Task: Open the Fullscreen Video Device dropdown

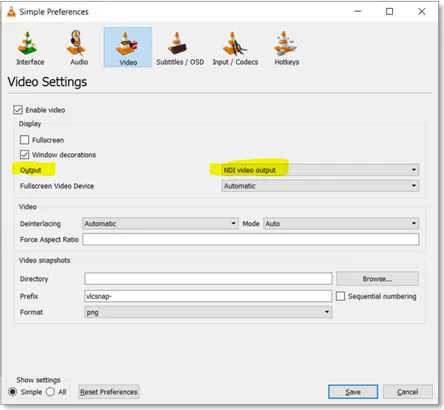Action: 320,186
